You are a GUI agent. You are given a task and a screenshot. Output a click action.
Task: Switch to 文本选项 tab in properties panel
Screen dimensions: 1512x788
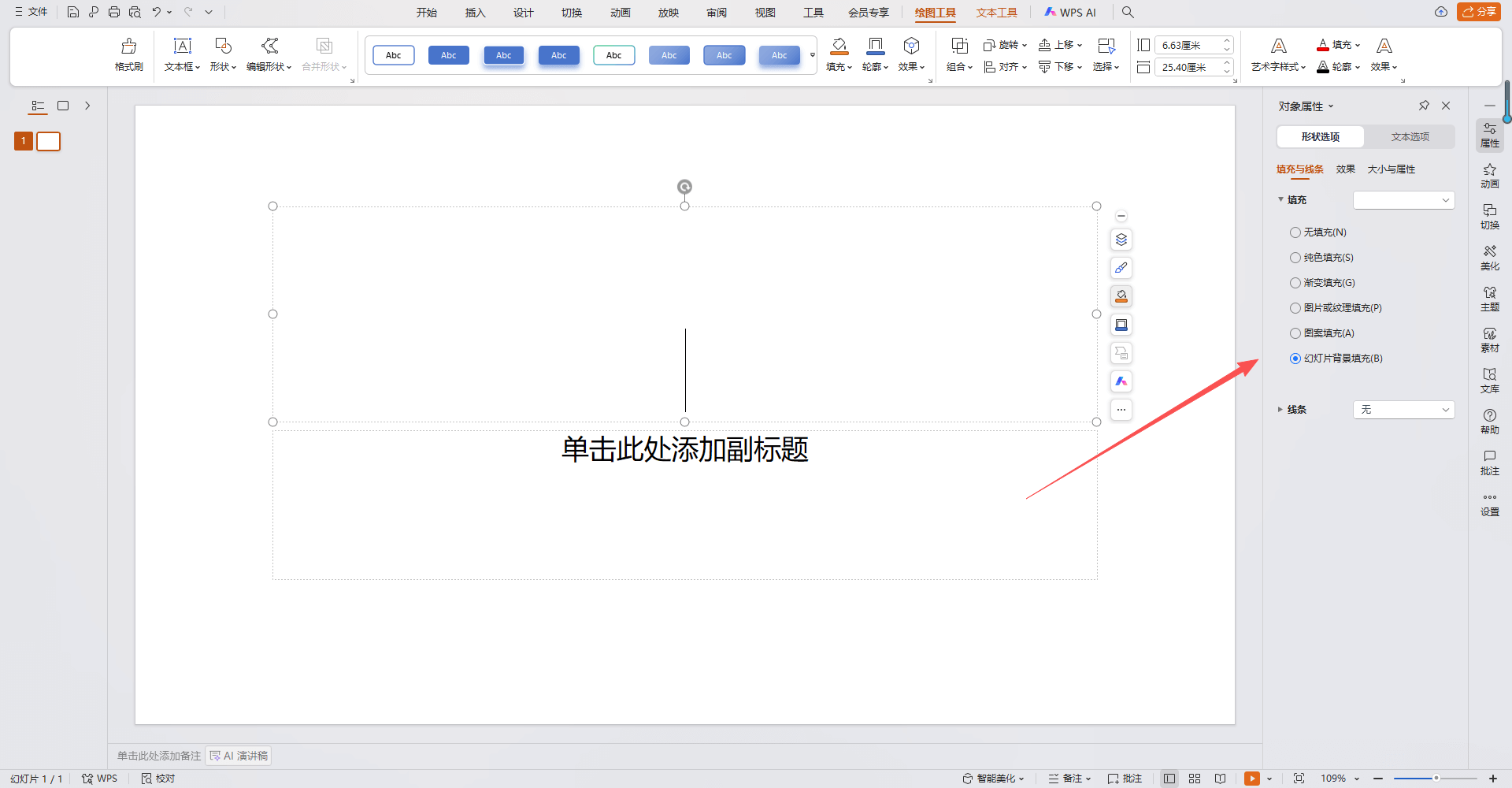tap(1410, 137)
